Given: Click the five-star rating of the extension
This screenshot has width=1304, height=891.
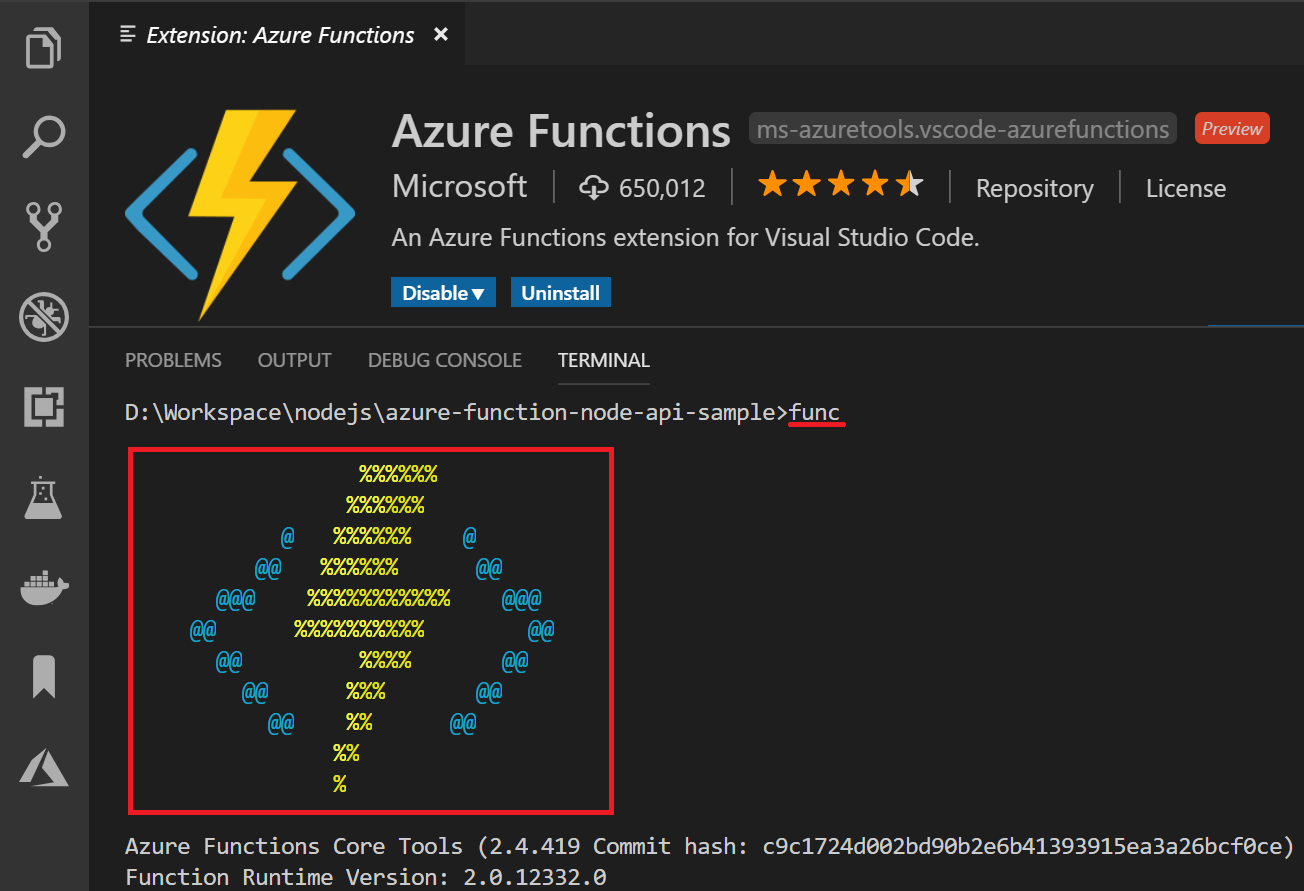Looking at the screenshot, I should click(x=840, y=185).
